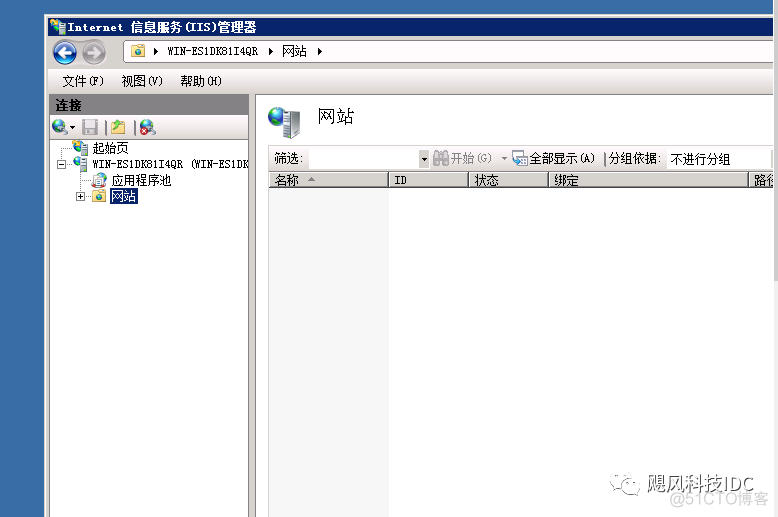Click the go up folder icon
This screenshot has height=517, width=778.
(118, 127)
